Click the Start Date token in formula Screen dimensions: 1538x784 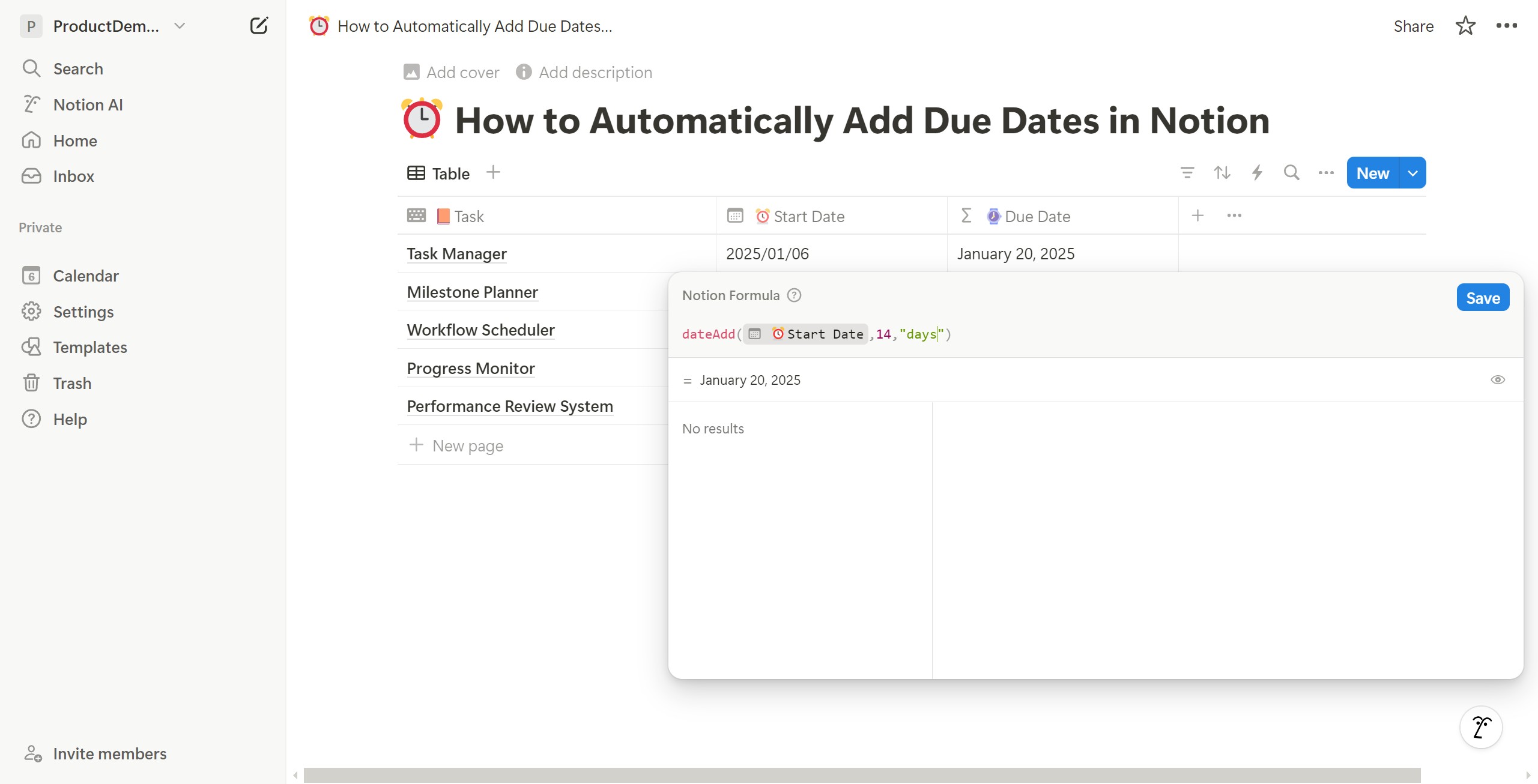[x=805, y=334]
